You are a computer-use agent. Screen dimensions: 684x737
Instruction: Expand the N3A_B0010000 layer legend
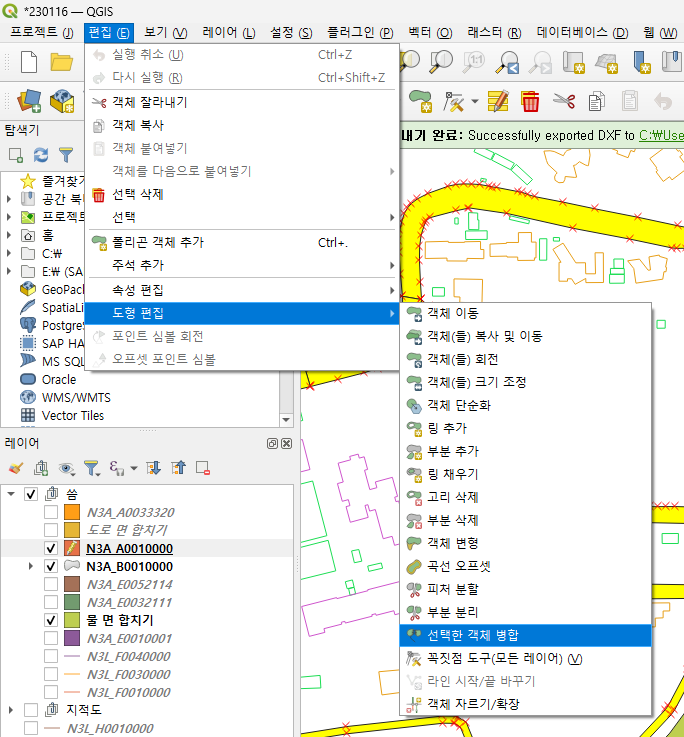(x=31, y=566)
